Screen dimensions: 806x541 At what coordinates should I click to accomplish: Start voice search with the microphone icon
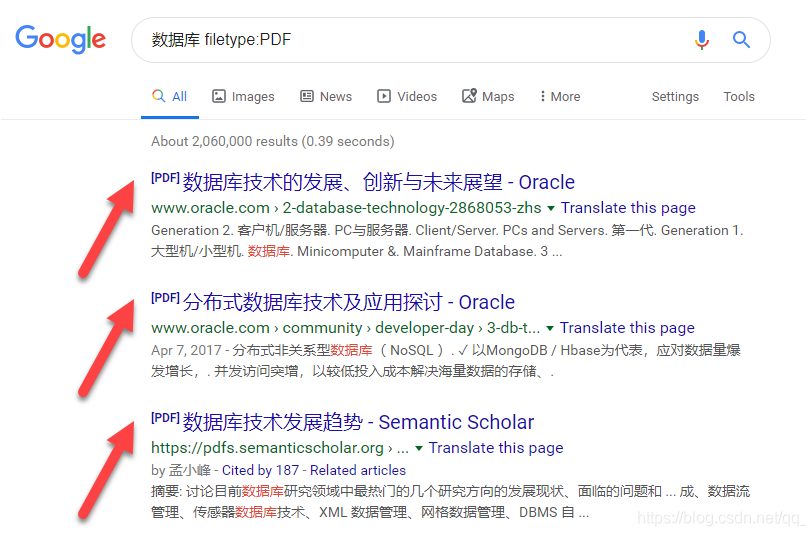click(x=702, y=40)
